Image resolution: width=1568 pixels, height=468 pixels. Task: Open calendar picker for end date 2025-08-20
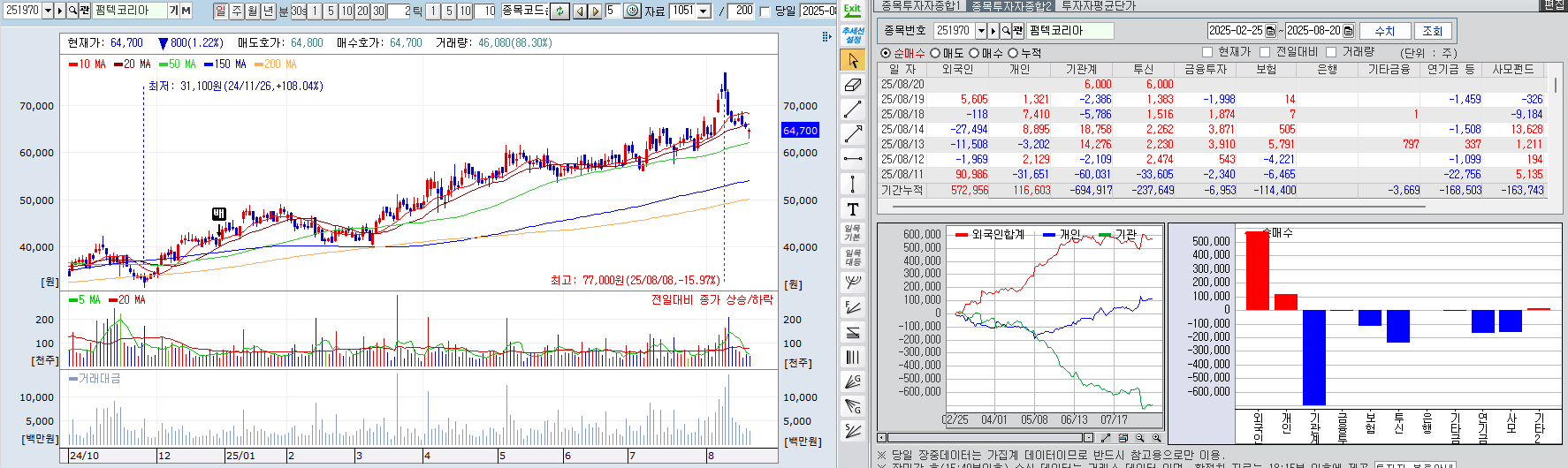pyautogui.click(x=1348, y=30)
